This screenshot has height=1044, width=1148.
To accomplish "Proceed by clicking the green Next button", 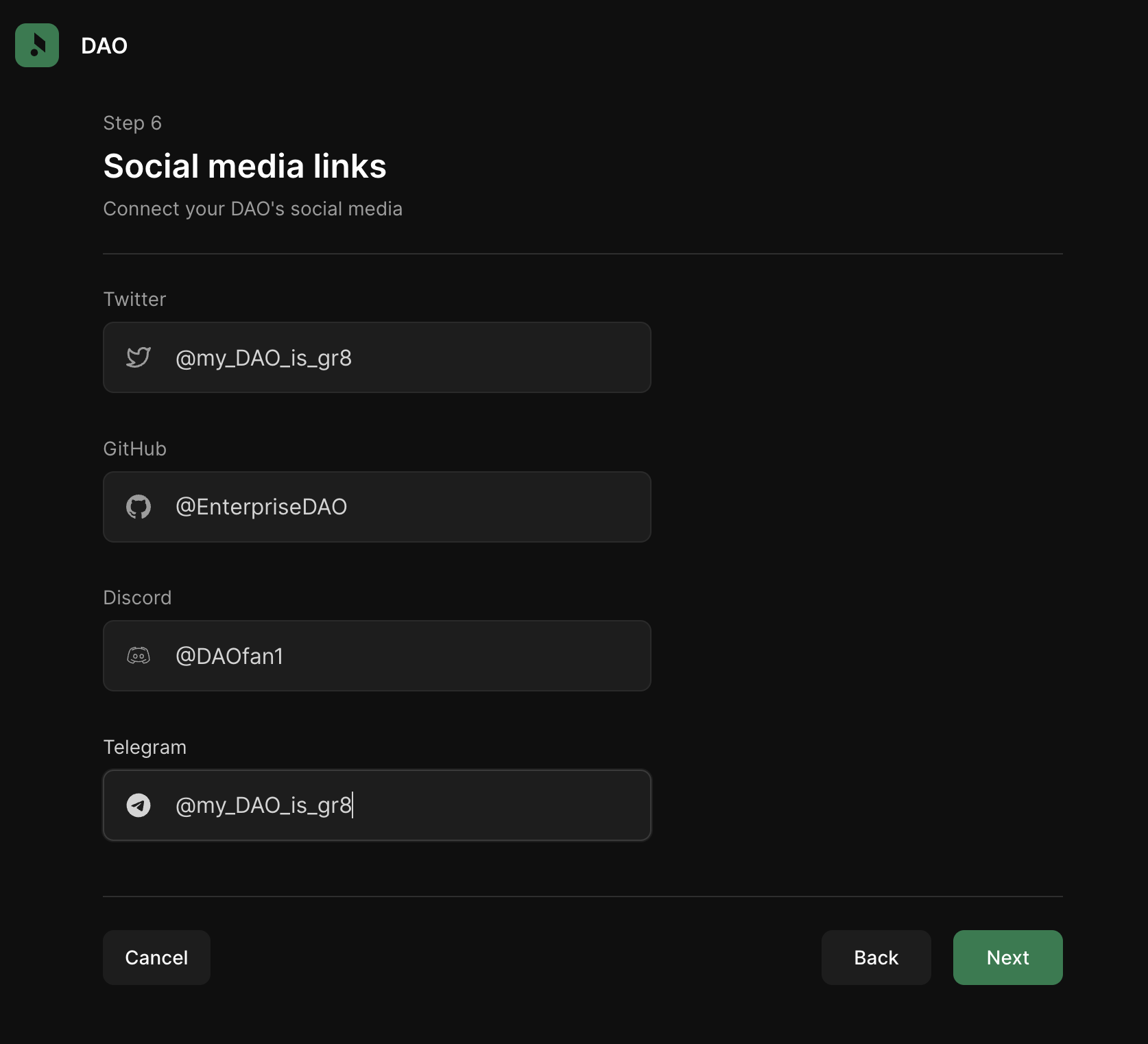I will tap(1007, 958).
